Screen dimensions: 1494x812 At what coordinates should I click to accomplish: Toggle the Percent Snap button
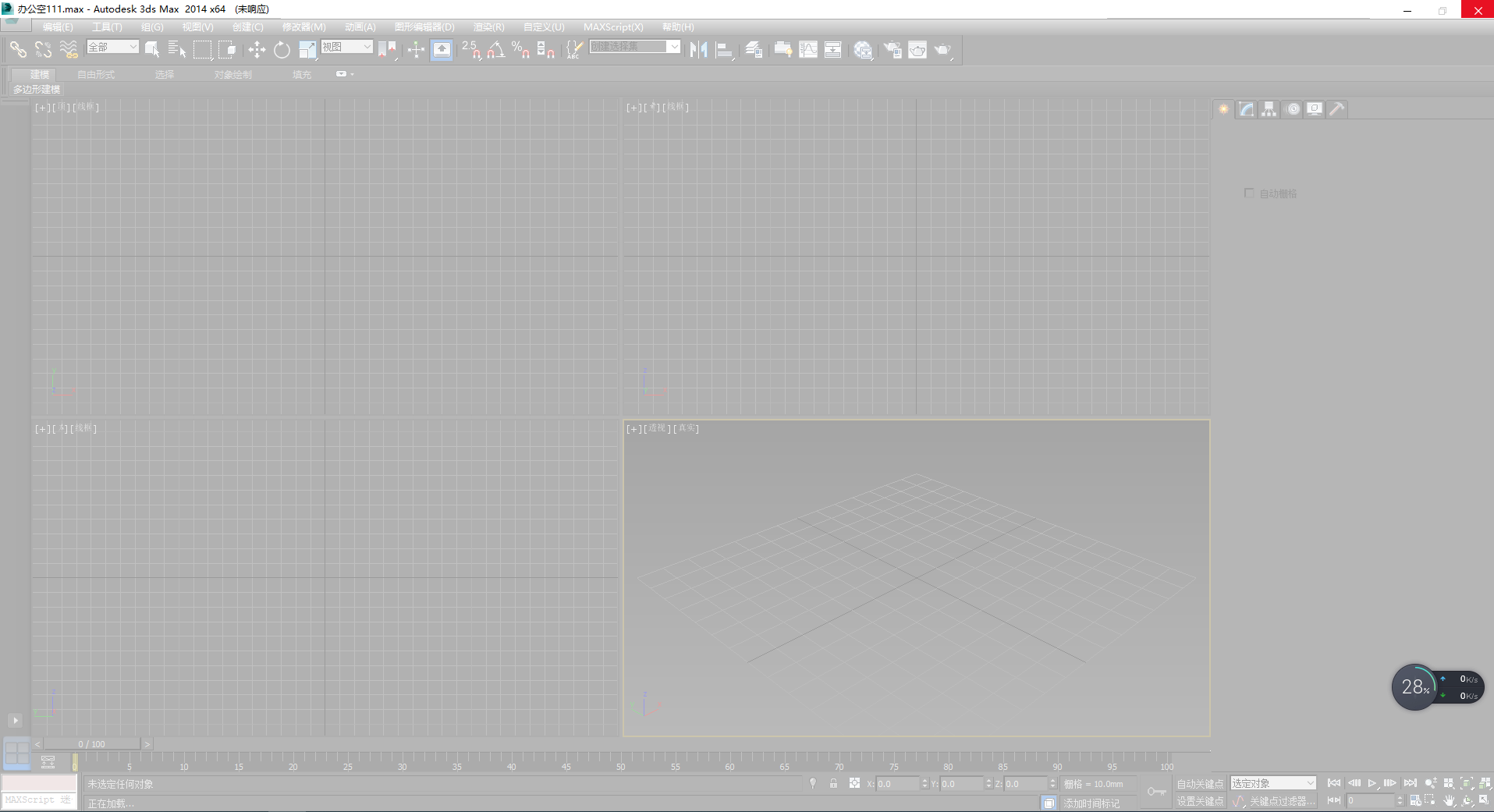pos(521,50)
